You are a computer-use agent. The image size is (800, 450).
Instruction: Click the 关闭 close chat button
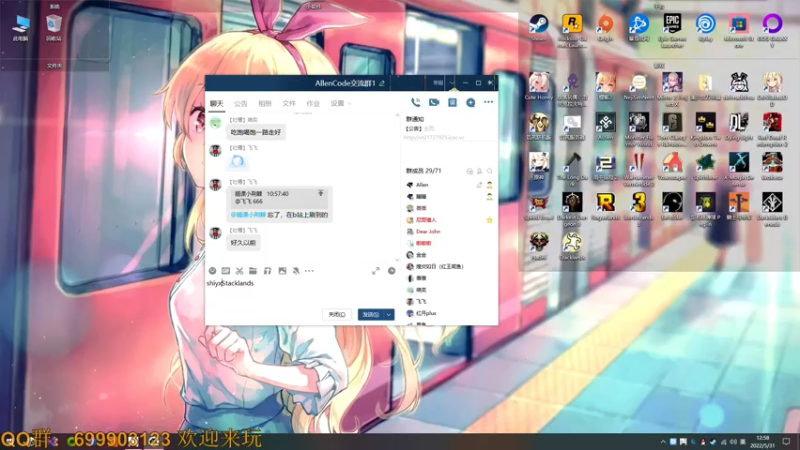[337, 315]
